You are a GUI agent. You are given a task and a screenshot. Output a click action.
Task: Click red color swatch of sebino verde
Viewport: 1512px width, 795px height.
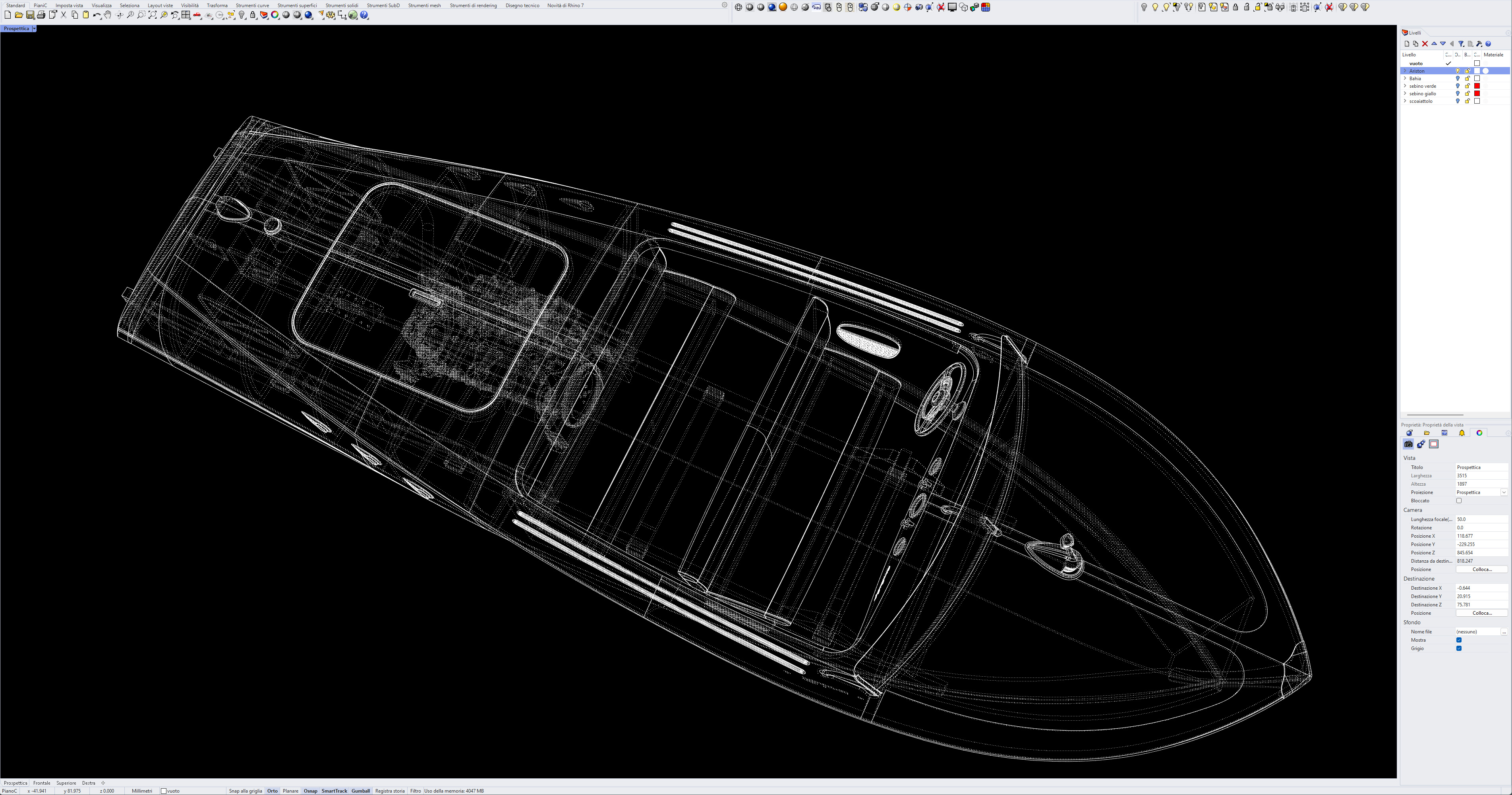1477,86
